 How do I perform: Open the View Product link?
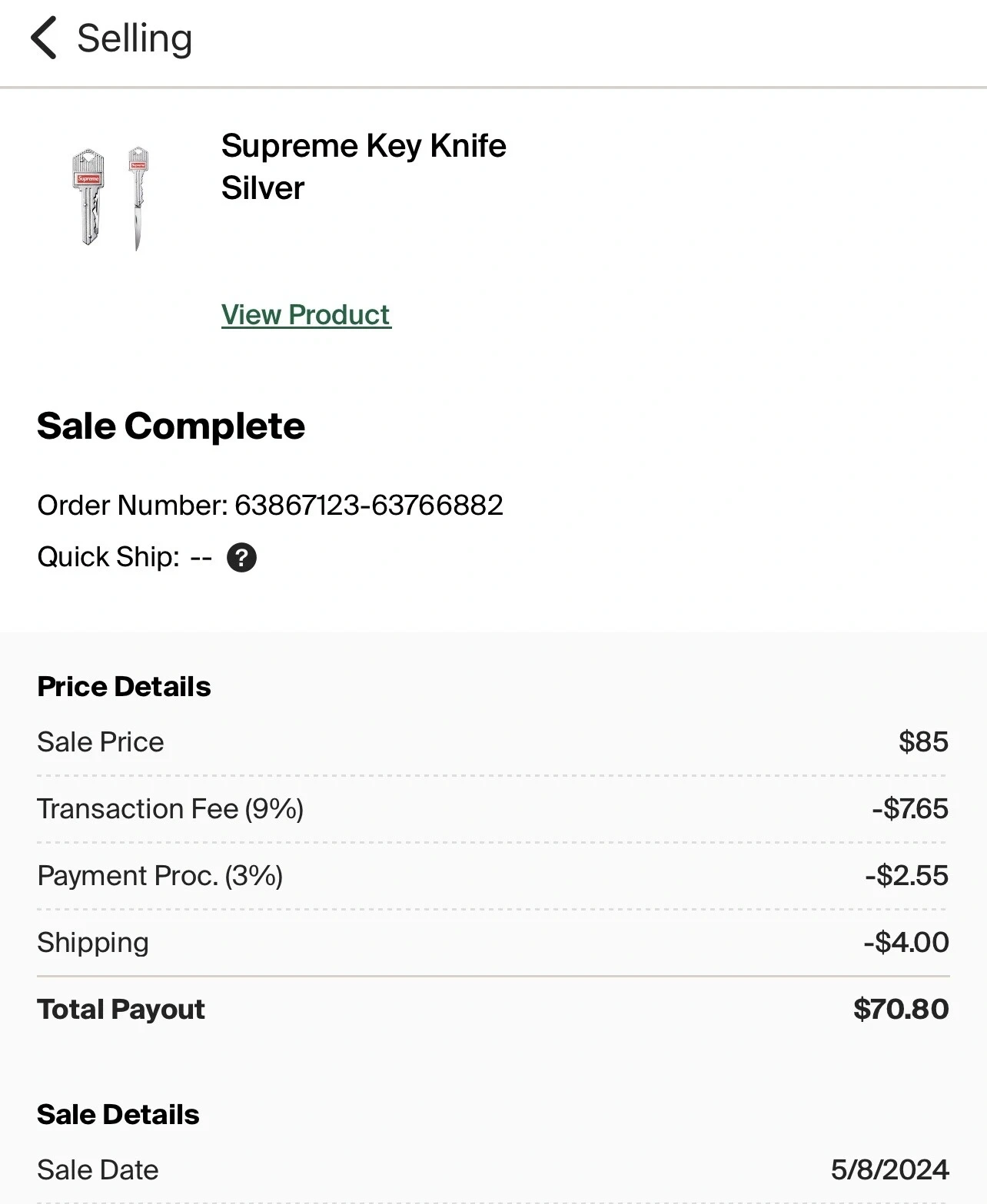306,315
